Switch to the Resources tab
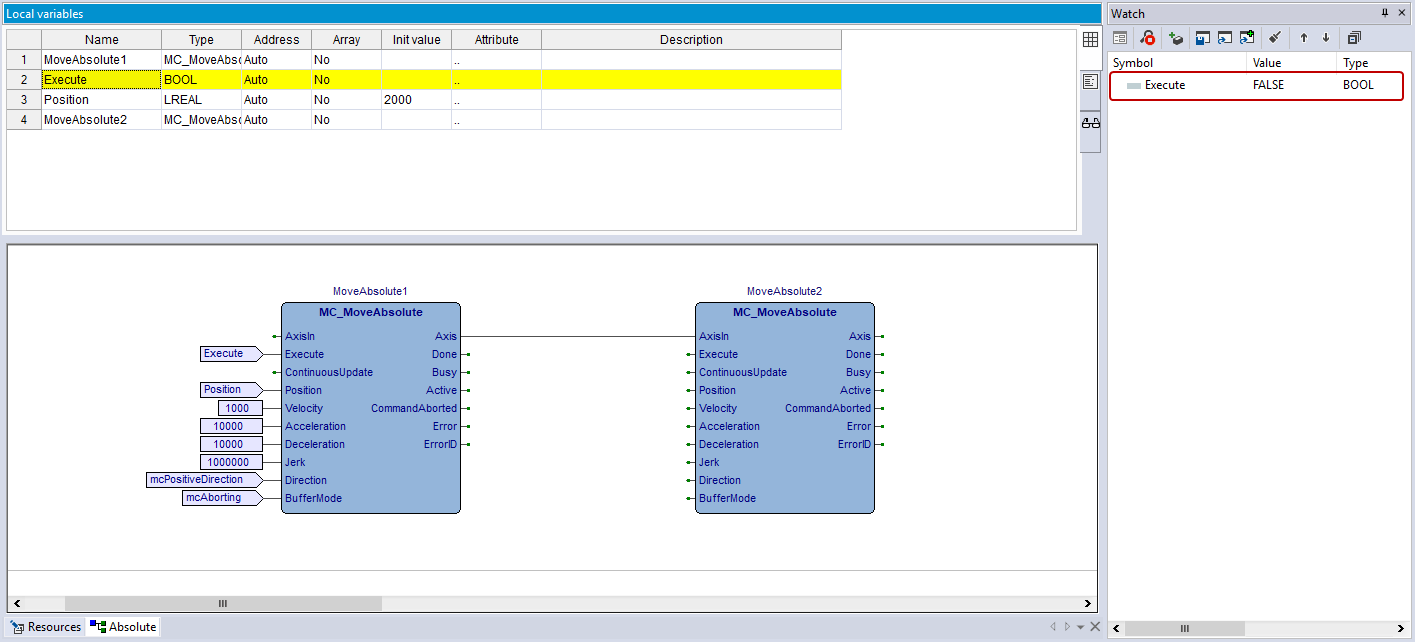The height and width of the screenshot is (642, 1415). pyautogui.click(x=46, y=627)
